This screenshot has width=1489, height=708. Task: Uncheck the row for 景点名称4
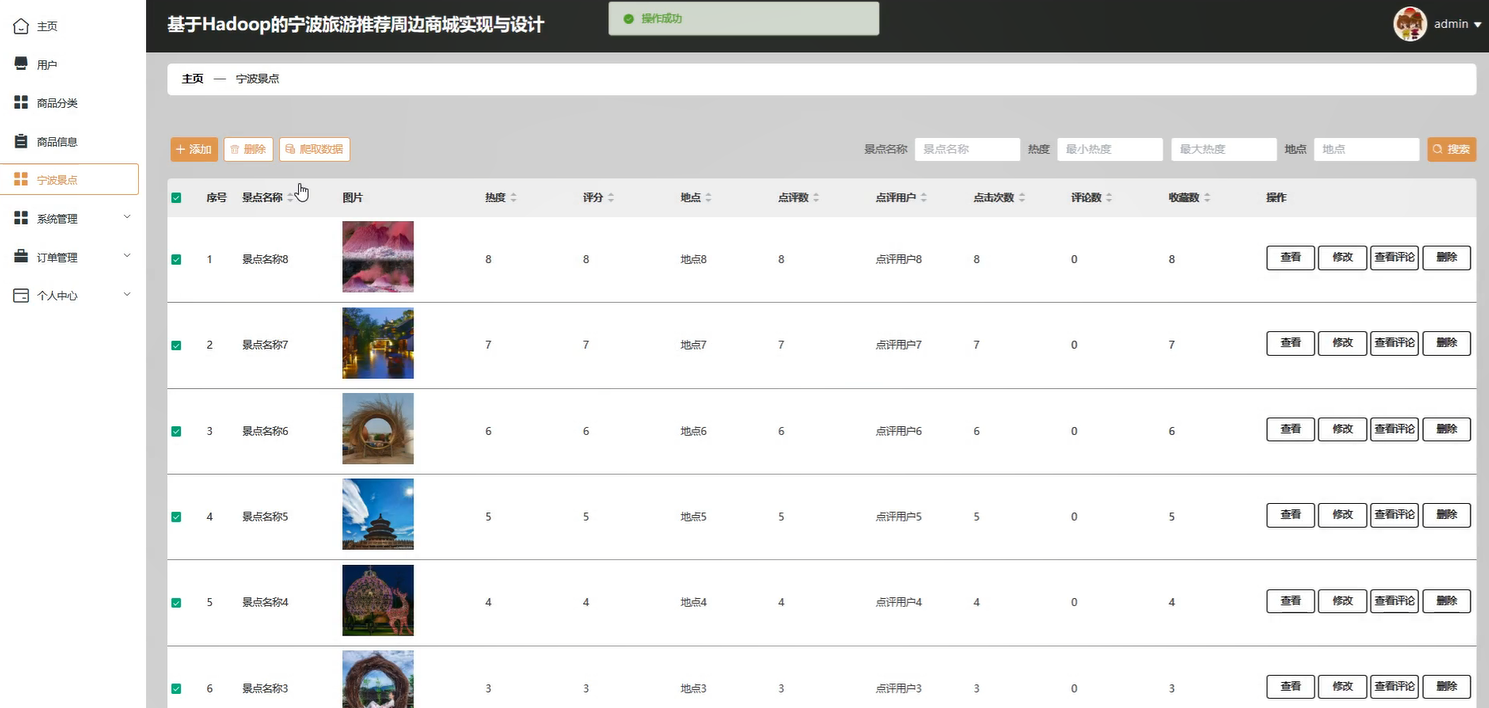tap(176, 603)
